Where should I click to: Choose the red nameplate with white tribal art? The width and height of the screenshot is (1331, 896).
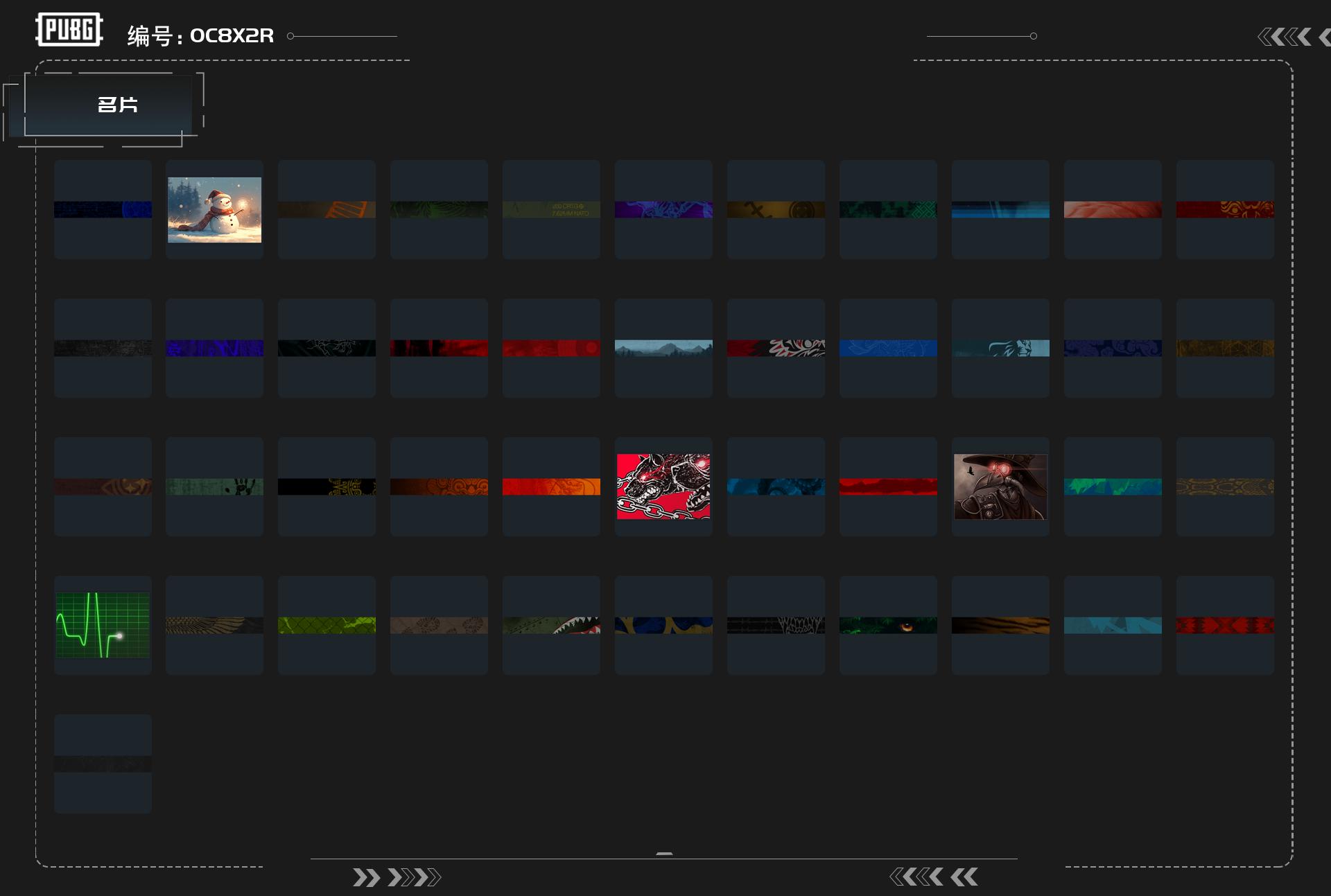pos(776,348)
